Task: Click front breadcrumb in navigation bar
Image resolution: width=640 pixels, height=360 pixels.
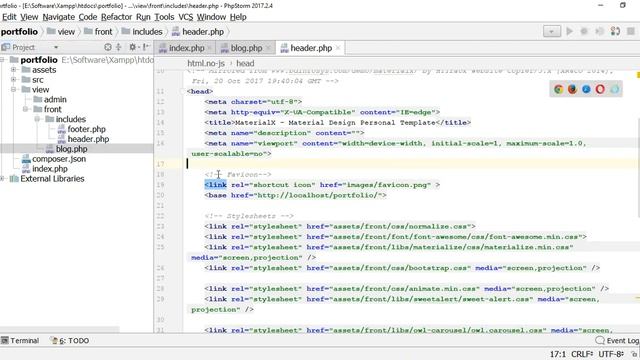Action: click(x=103, y=32)
